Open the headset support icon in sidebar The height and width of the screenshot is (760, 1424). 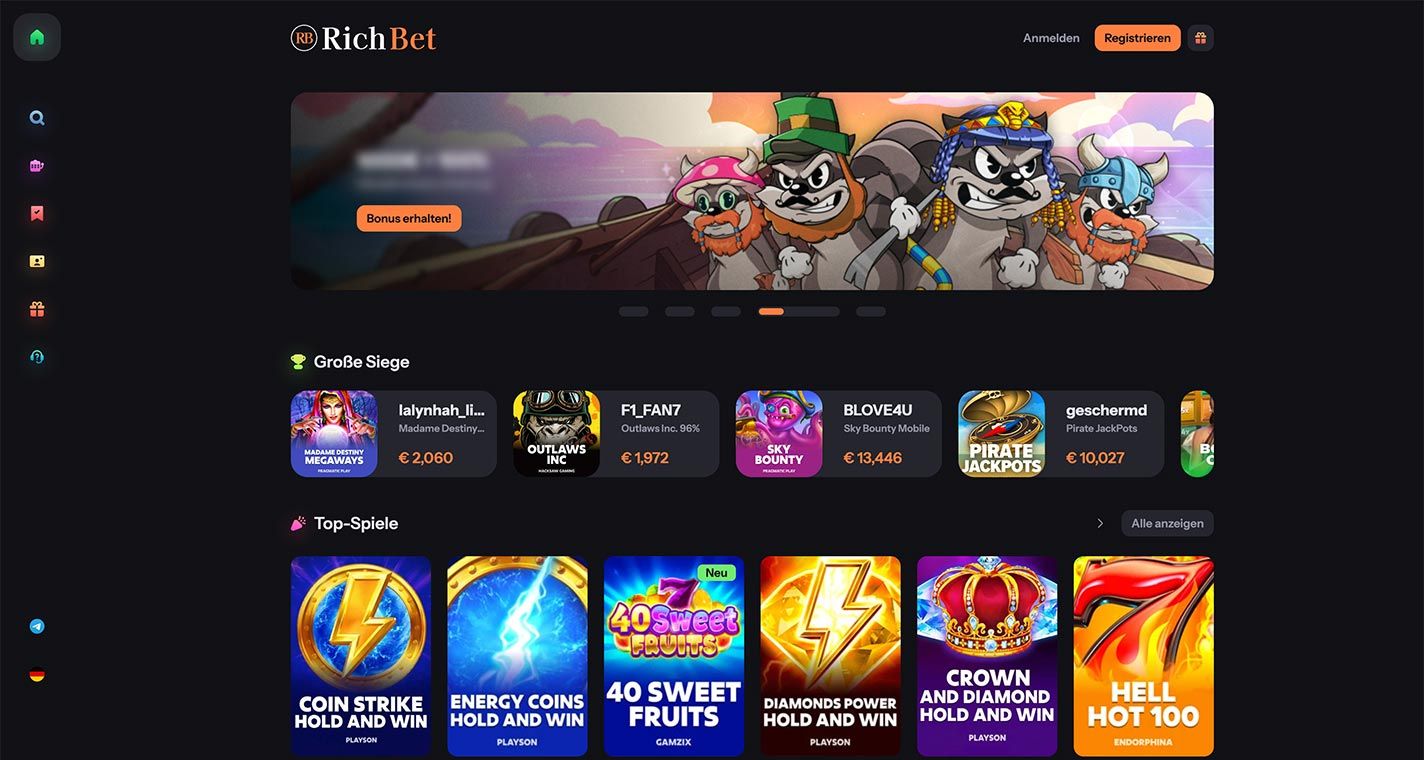(37, 357)
